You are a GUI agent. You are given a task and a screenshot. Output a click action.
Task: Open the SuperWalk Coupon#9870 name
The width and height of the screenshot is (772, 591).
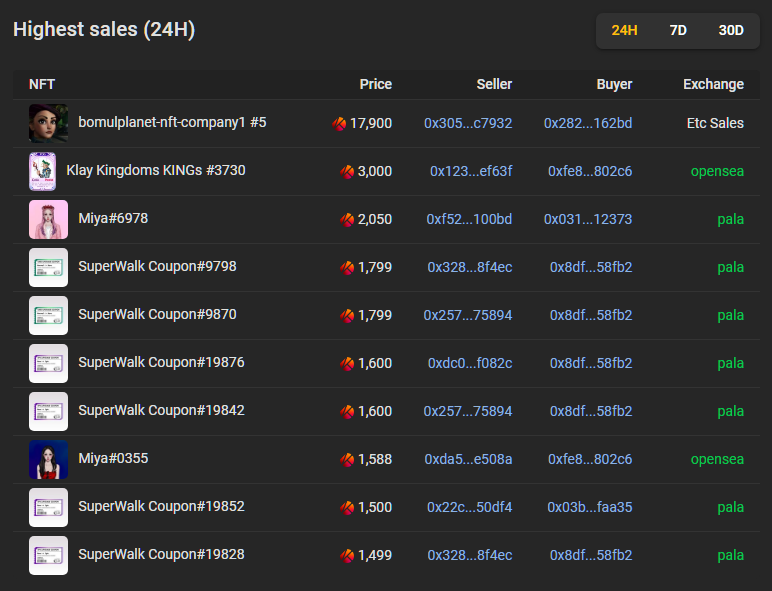click(158, 314)
